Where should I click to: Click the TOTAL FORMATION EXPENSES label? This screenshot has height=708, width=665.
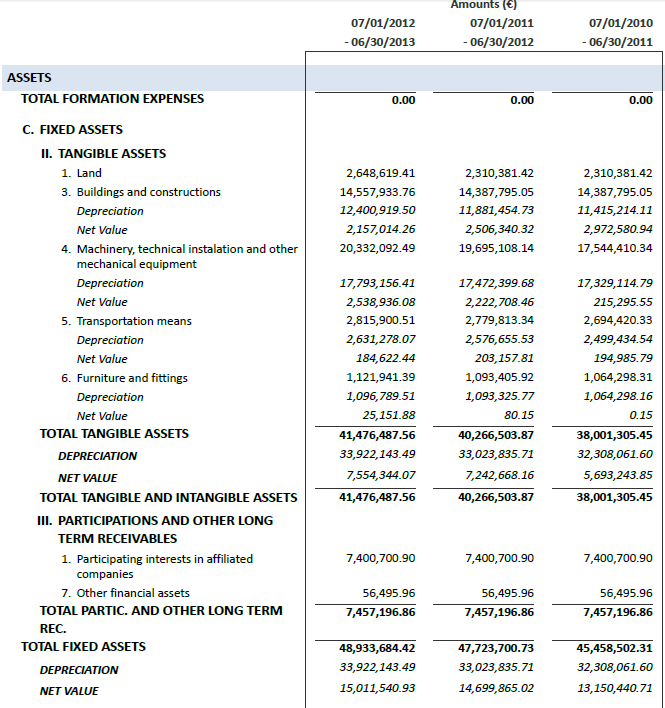point(112,99)
